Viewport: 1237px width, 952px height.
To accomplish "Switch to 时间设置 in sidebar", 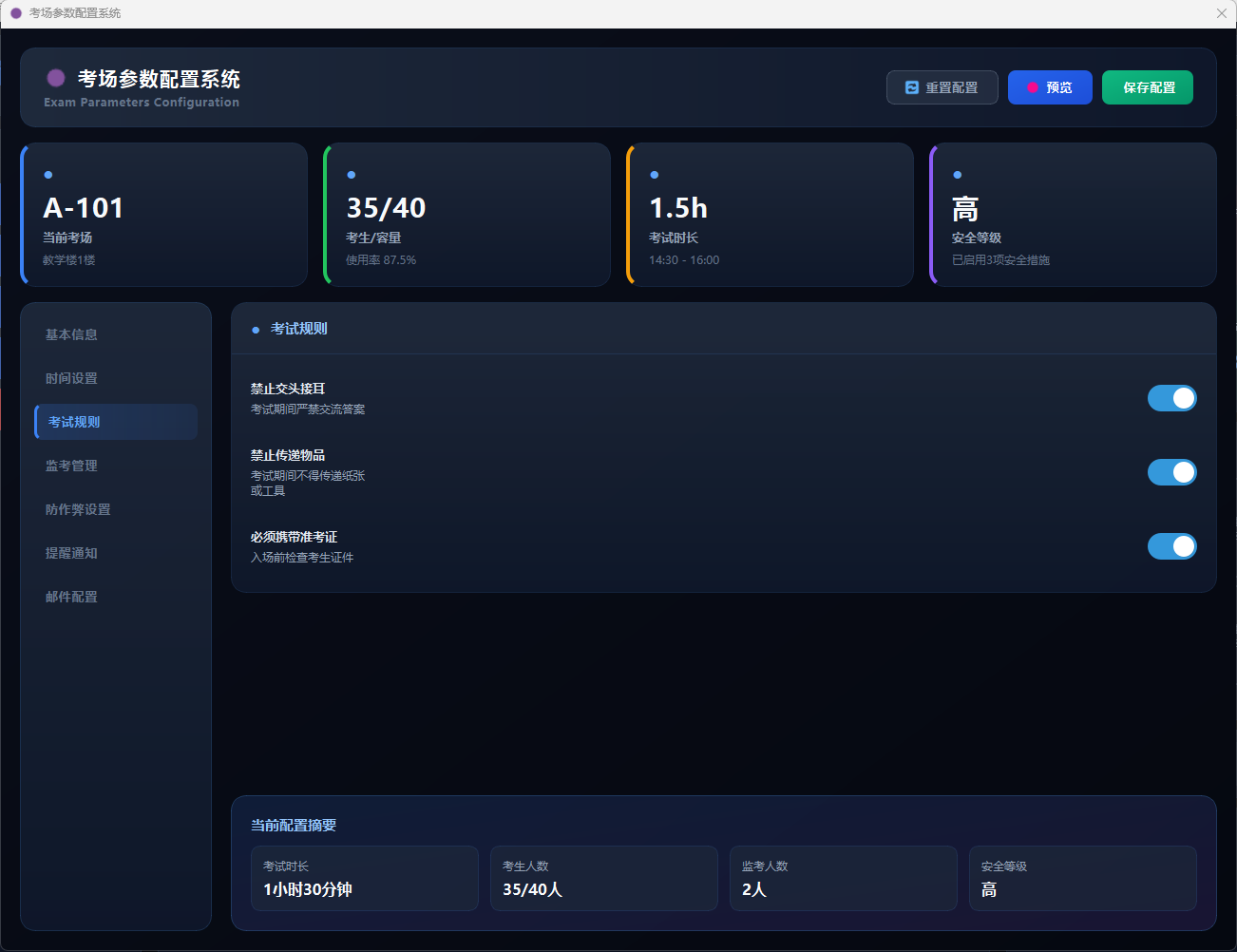I will [x=72, y=378].
